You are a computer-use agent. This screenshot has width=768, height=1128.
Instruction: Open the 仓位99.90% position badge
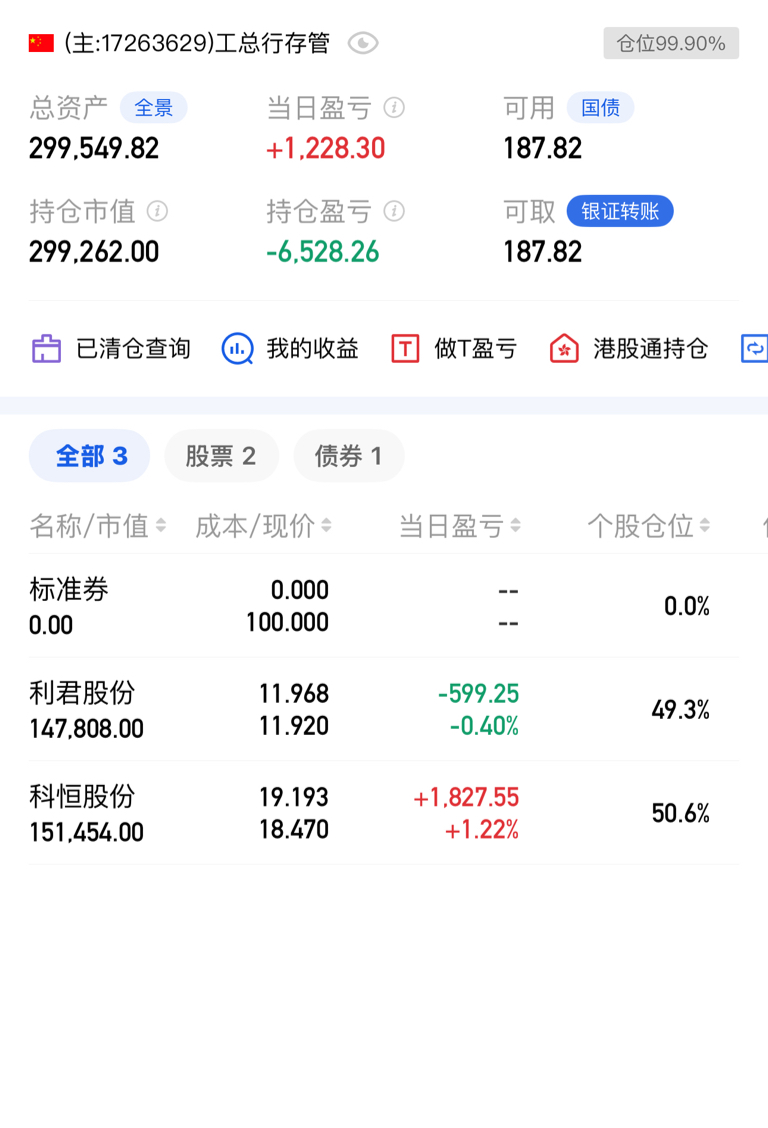tap(671, 43)
